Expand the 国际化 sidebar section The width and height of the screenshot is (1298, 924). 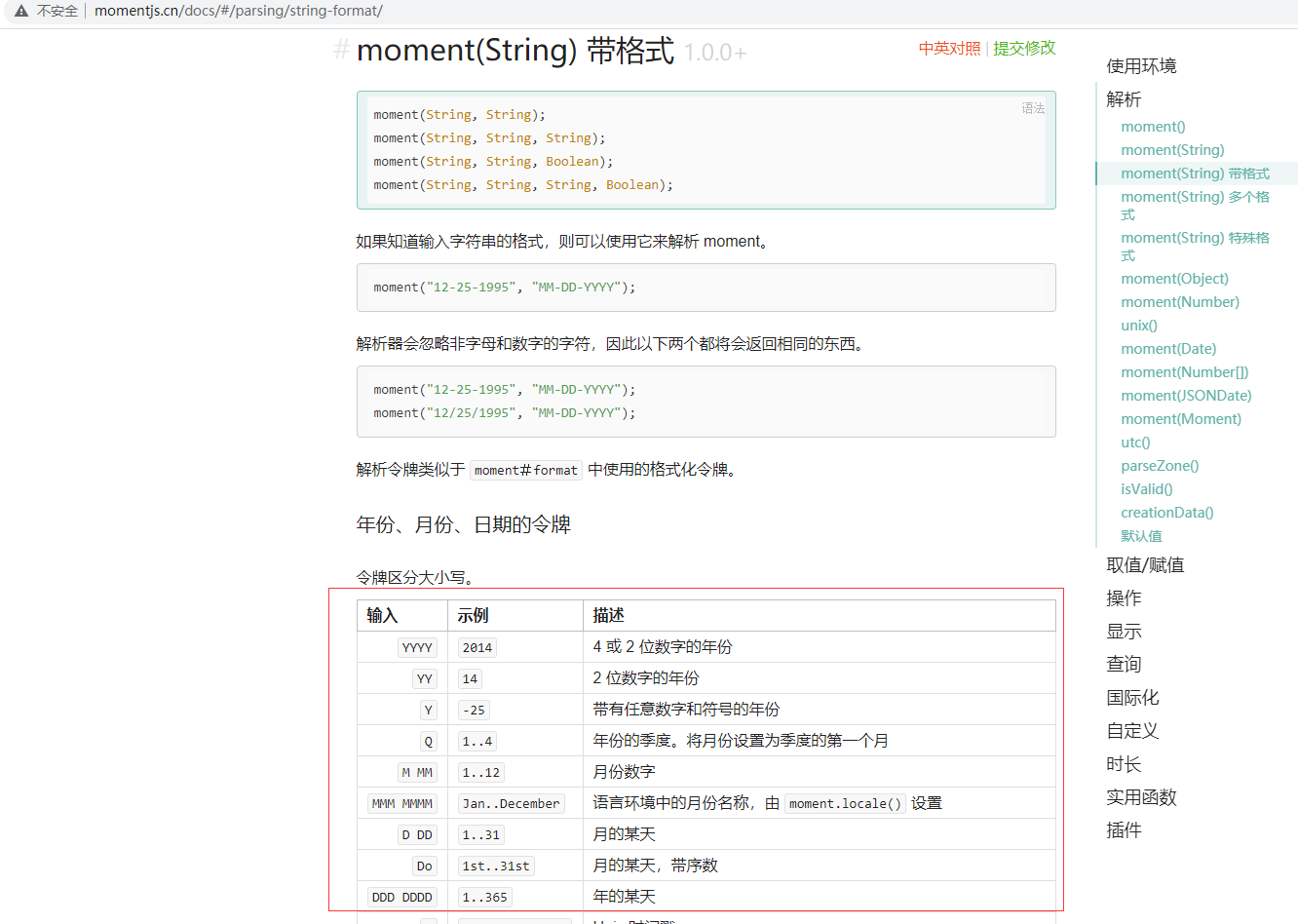(1132, 698)
